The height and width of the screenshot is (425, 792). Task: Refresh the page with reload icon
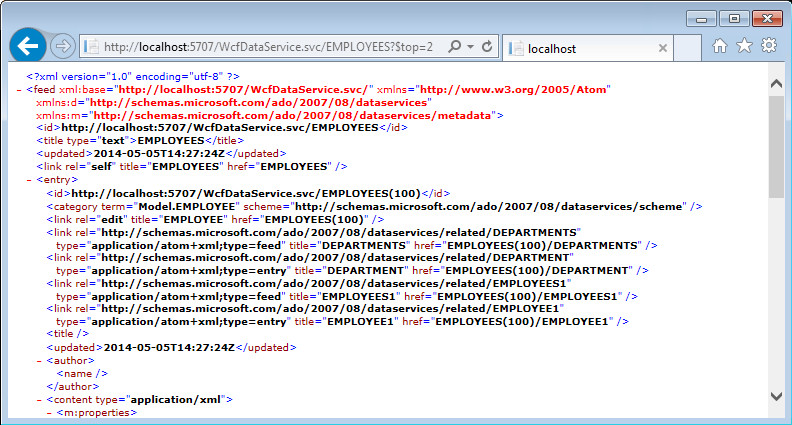click(487, 46)
